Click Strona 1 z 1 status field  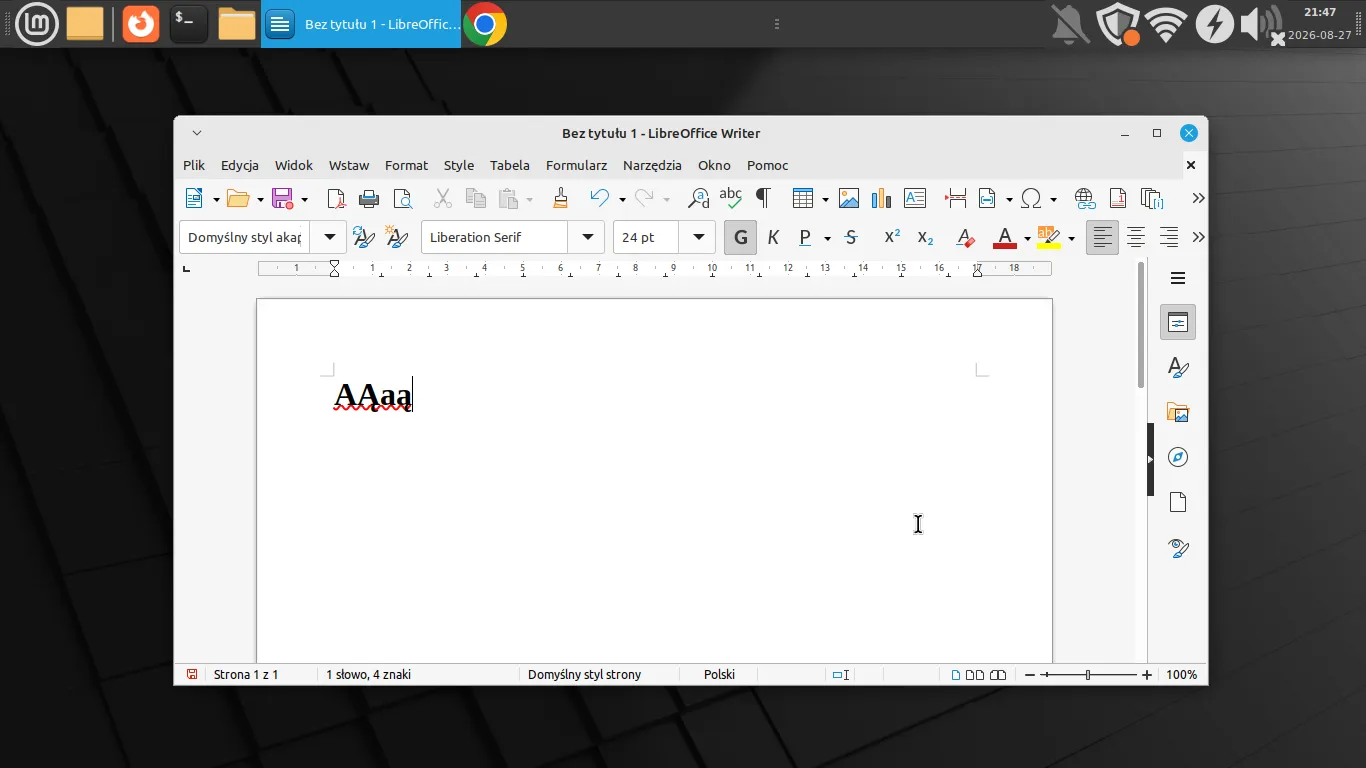246,675
